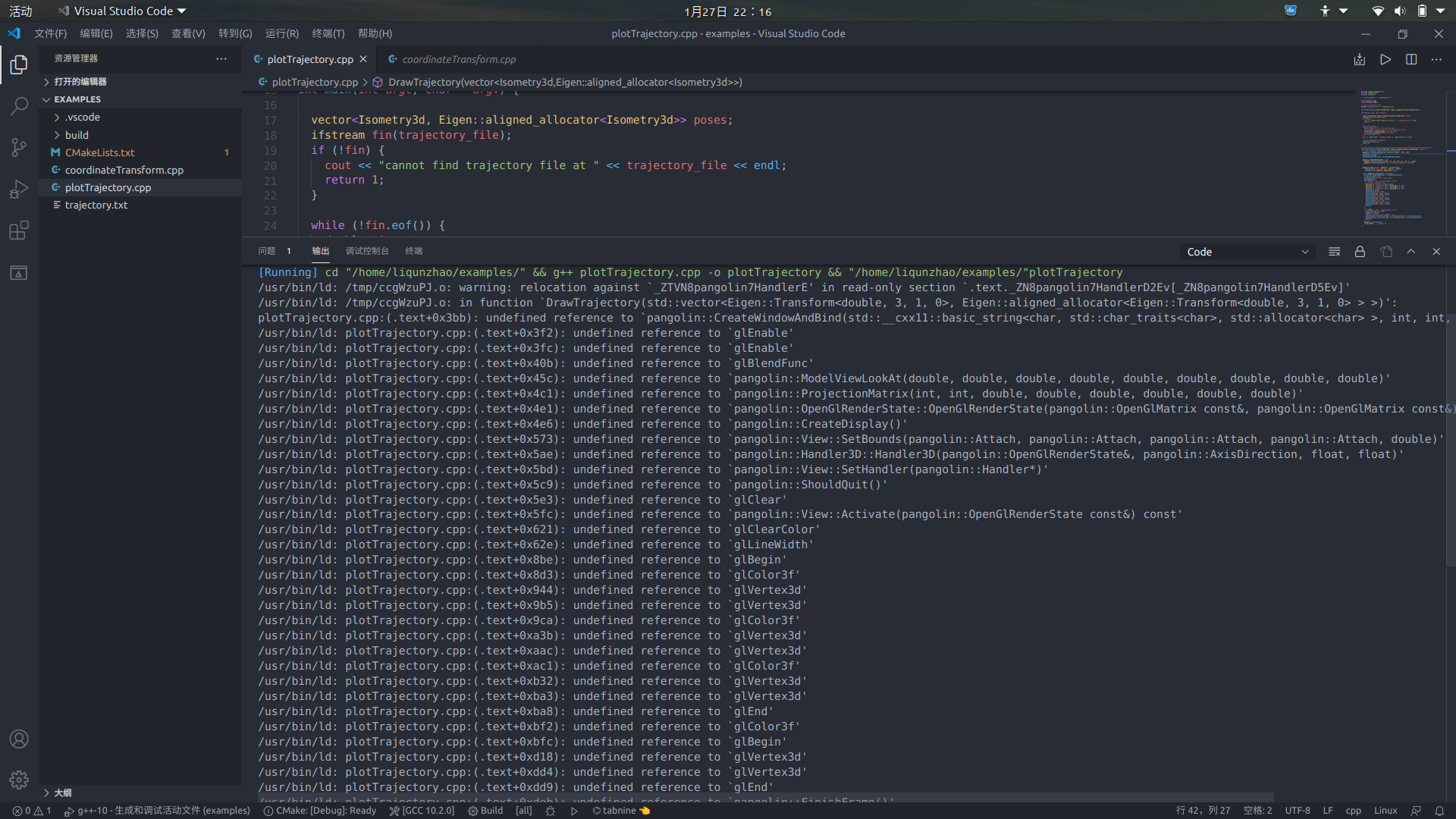Viewport: 1456px width, 819px height.
Task: Click the CMake launch play icon in status bar
Action: [x=574, y=811]
